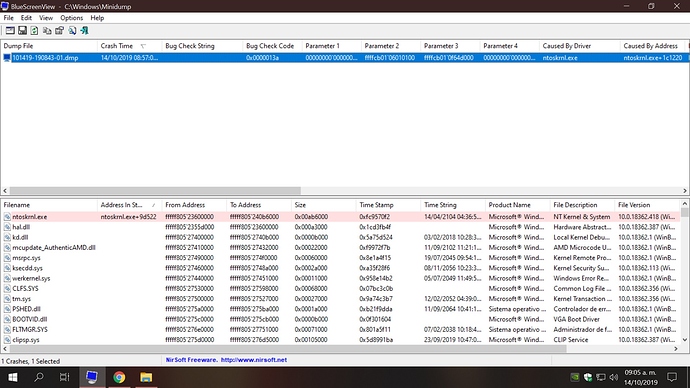
Task: Click upper pane scroll right arrow
Action: (685, 190)
